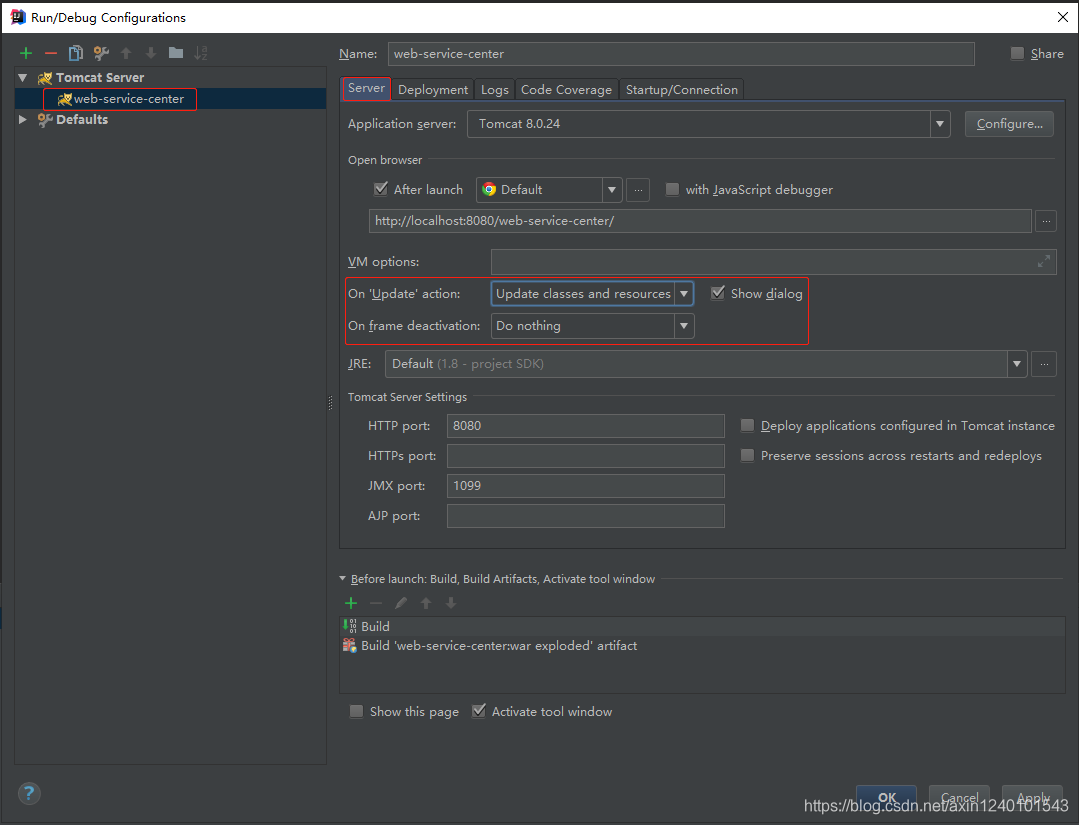Switch to the Code Coverage tab
Image resolution: width=1079 pixels, height=825 pixels.
click(x=566, y=89)
